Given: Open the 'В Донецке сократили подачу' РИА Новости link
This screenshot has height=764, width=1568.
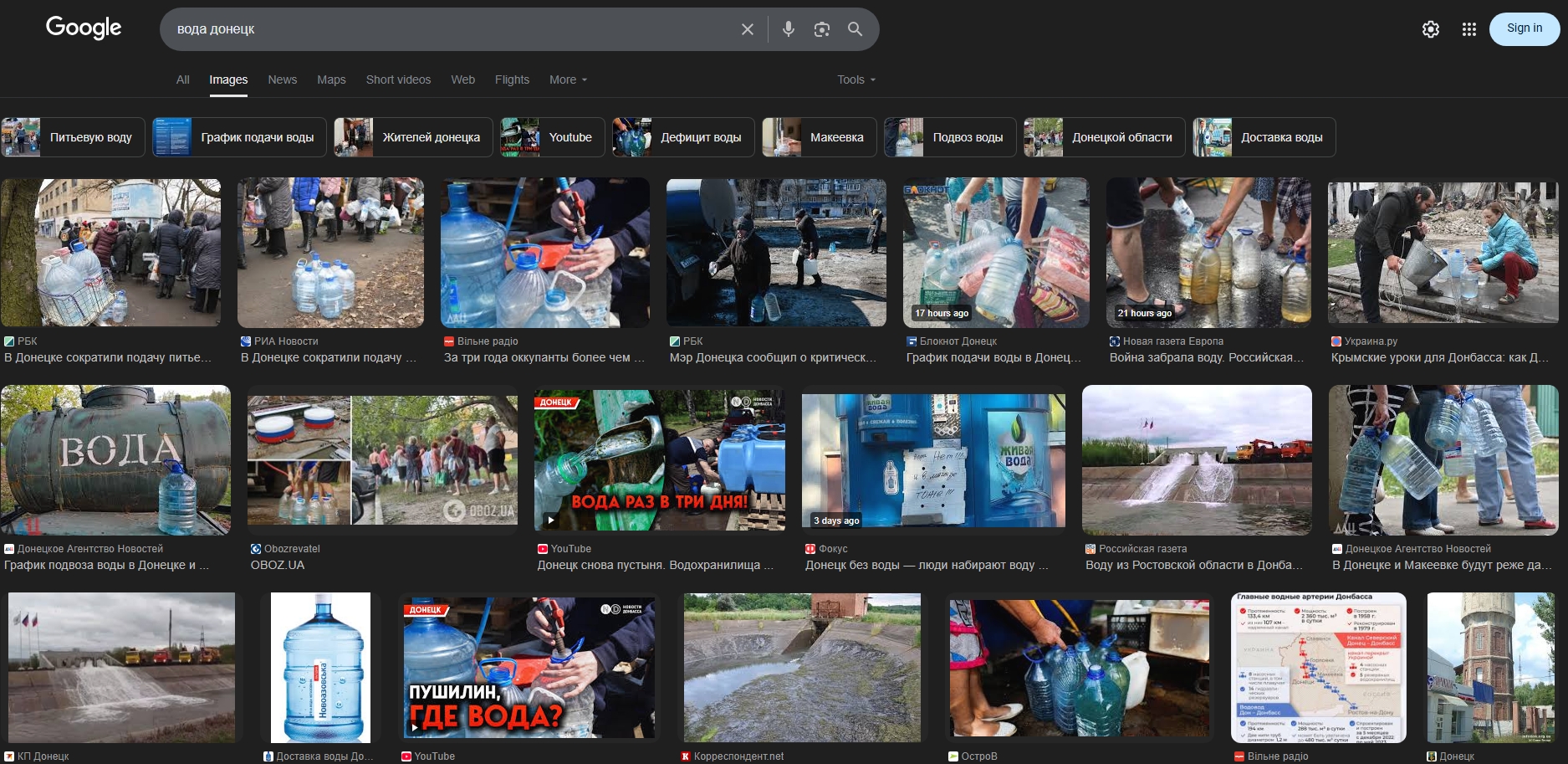Looking at the screenshot, I should (x=328, y=357).
